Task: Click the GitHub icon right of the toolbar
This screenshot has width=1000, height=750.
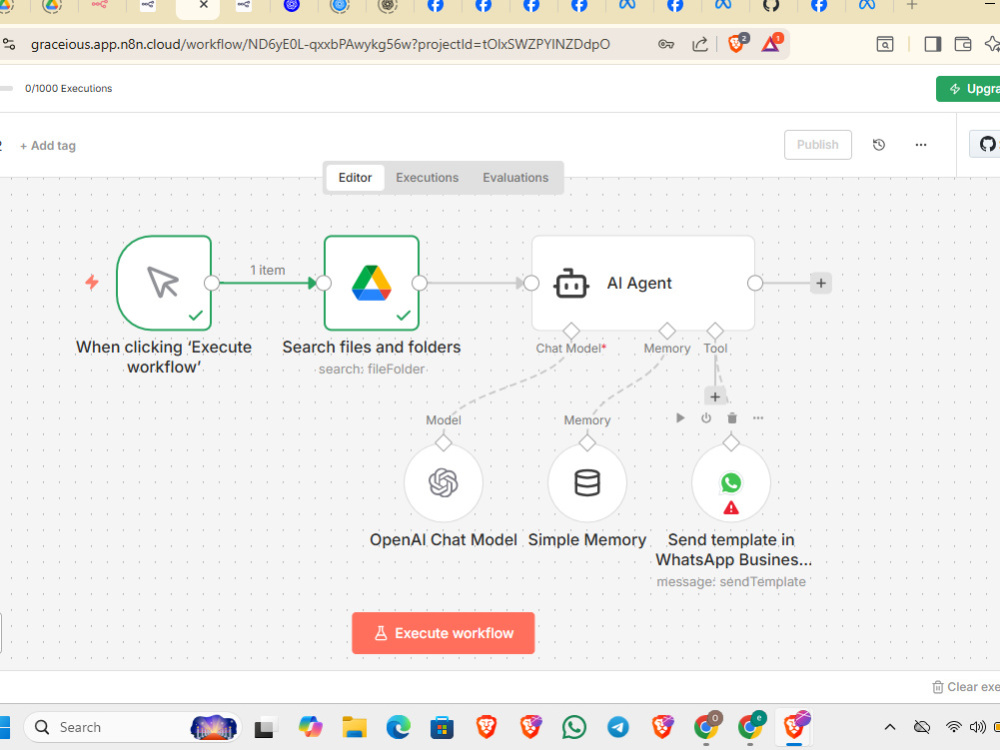Action: click(x=987, y=145)
